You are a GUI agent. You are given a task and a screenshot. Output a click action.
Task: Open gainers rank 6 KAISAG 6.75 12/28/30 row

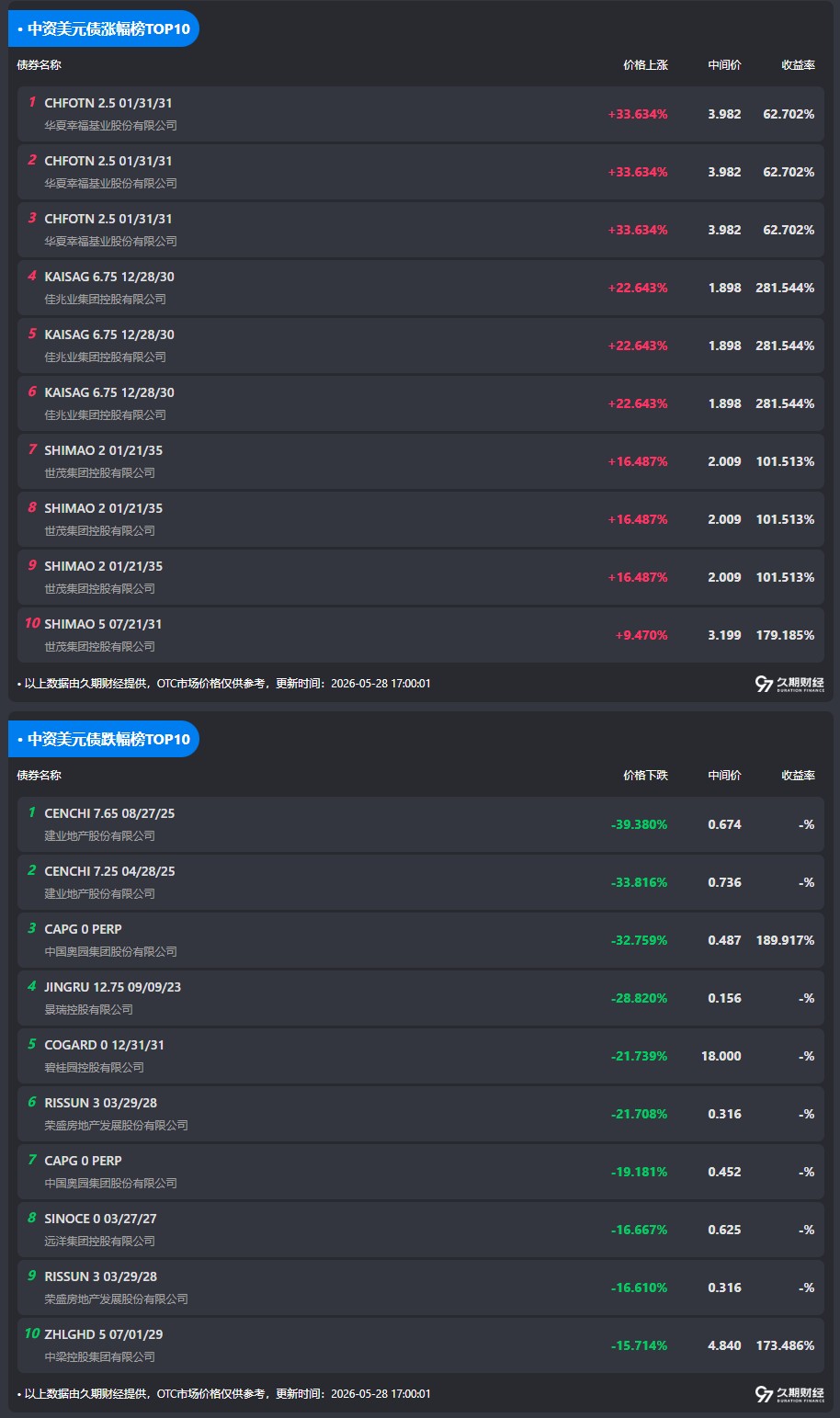coord(421,403)
